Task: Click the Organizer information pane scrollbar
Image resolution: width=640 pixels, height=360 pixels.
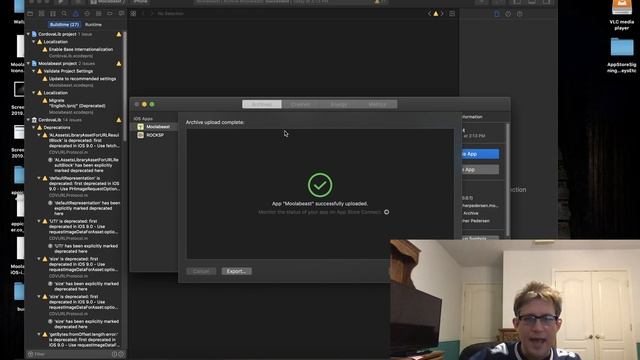Action: click(x=508, y=180)
